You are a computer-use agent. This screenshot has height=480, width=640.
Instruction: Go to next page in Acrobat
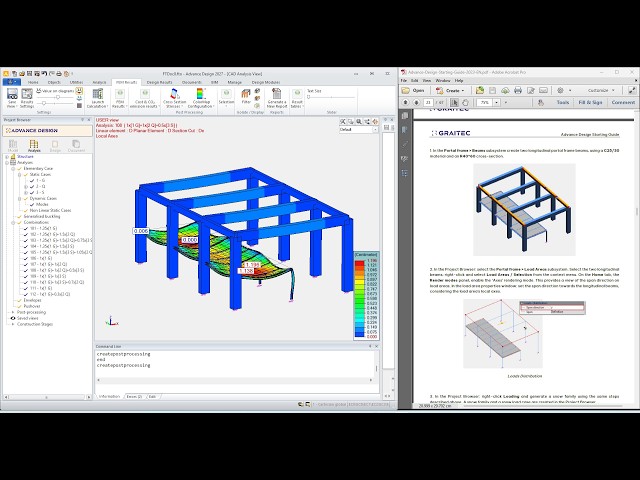(416, 102)
